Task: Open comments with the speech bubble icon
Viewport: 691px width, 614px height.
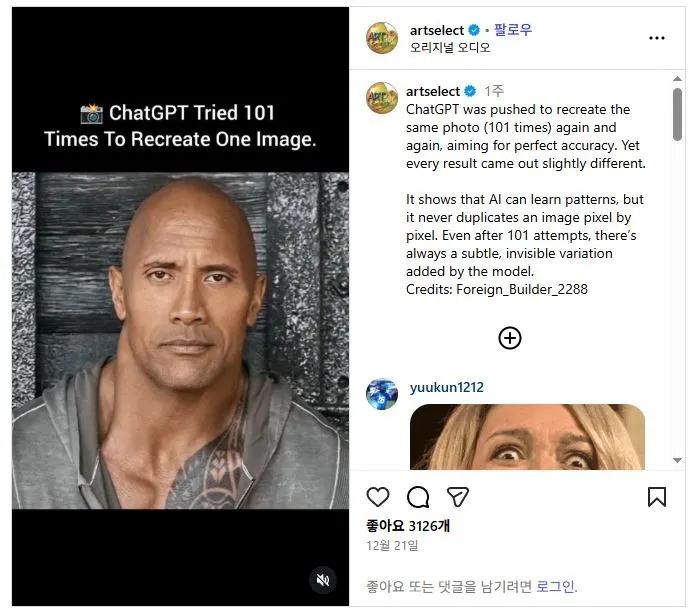Action: pyautogui.click(x=418, y=497)
